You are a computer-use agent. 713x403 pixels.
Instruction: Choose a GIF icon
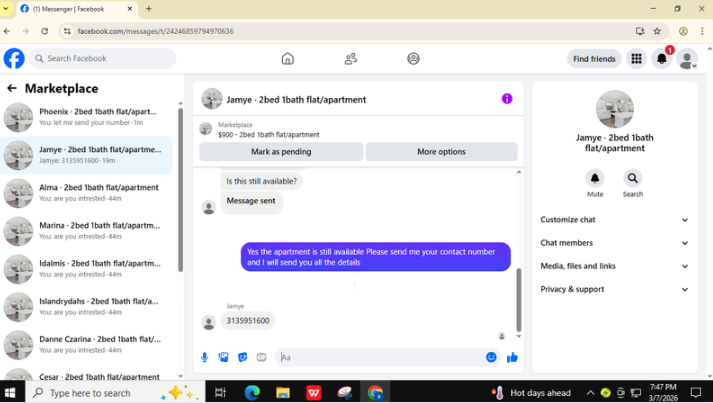click(261, 358)
